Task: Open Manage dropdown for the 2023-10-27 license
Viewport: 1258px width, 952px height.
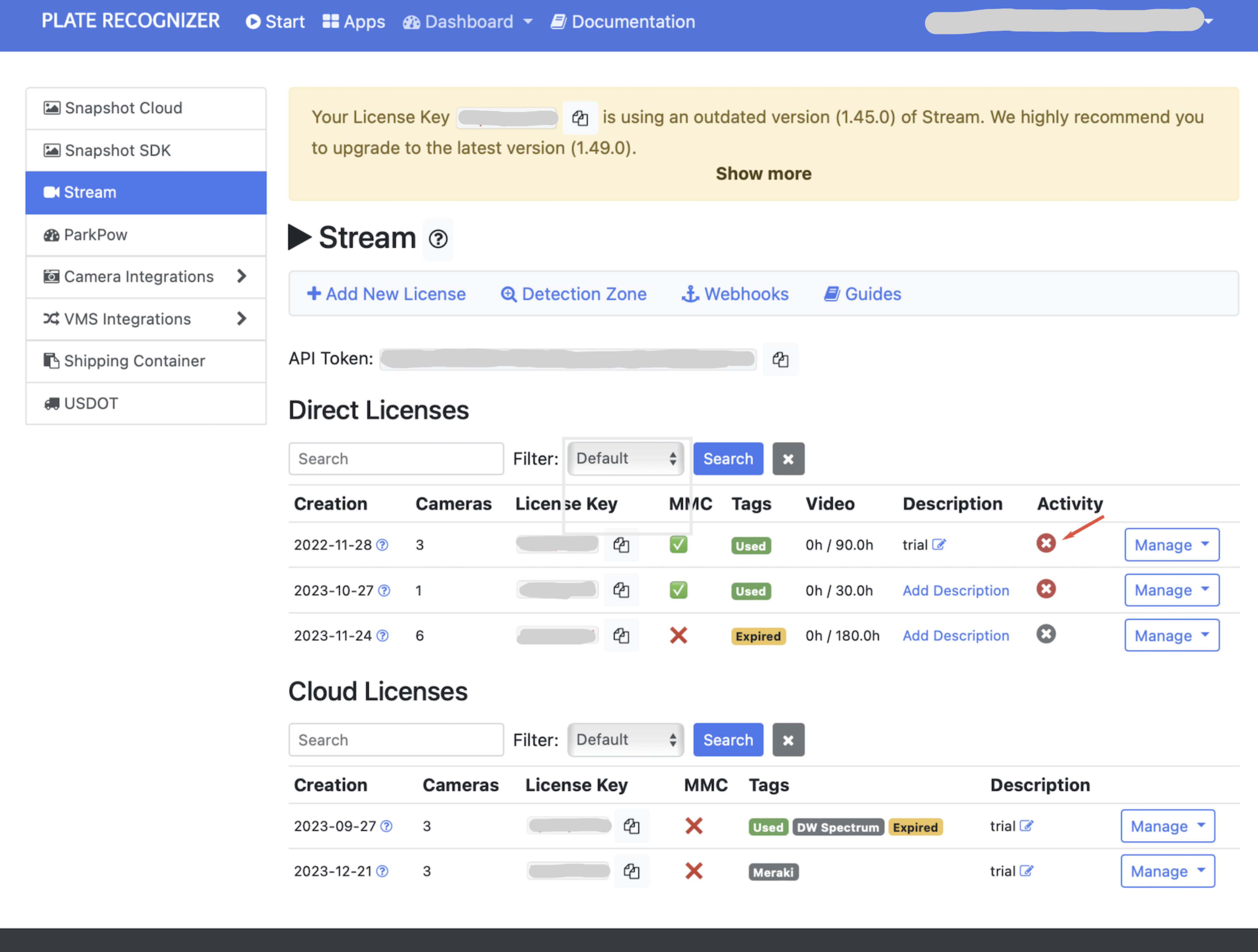Action: [x=1171, y=590]
